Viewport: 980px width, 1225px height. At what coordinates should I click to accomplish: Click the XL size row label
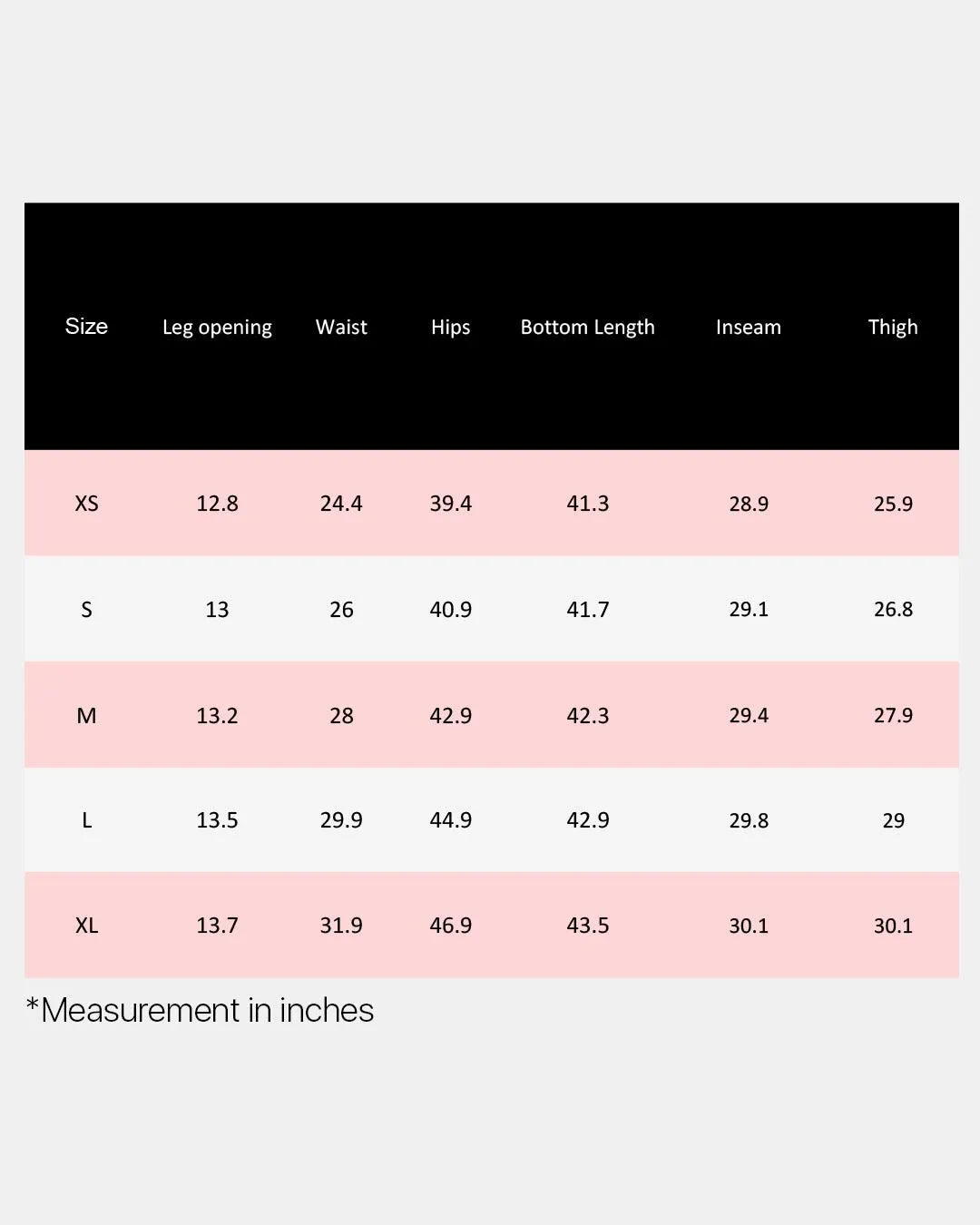tap(86, 926)
